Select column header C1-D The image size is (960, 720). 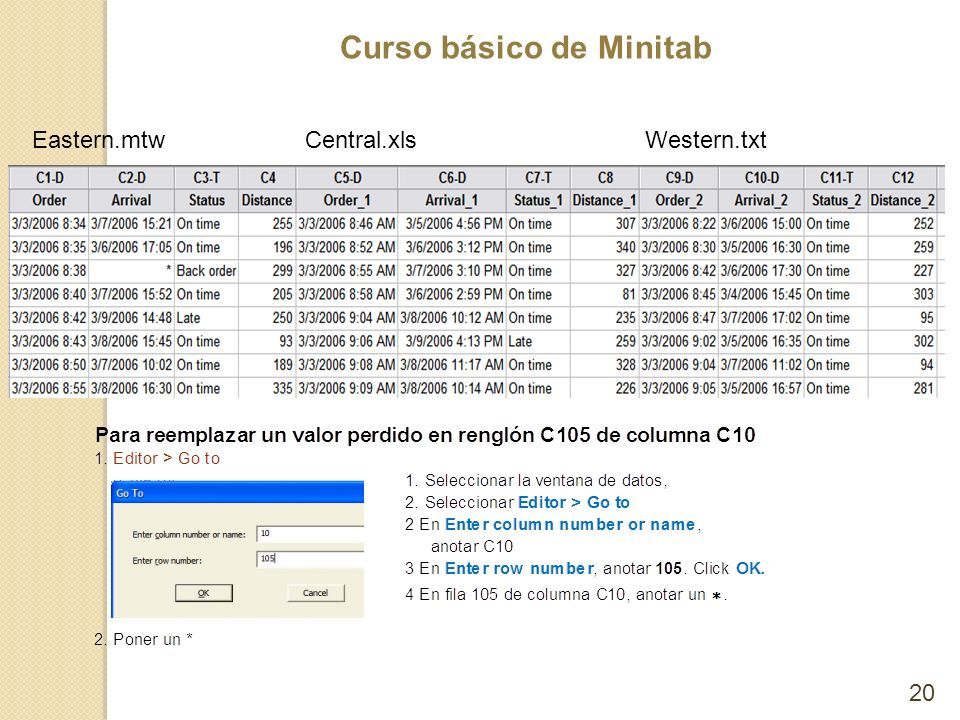(x=49, y=178)
